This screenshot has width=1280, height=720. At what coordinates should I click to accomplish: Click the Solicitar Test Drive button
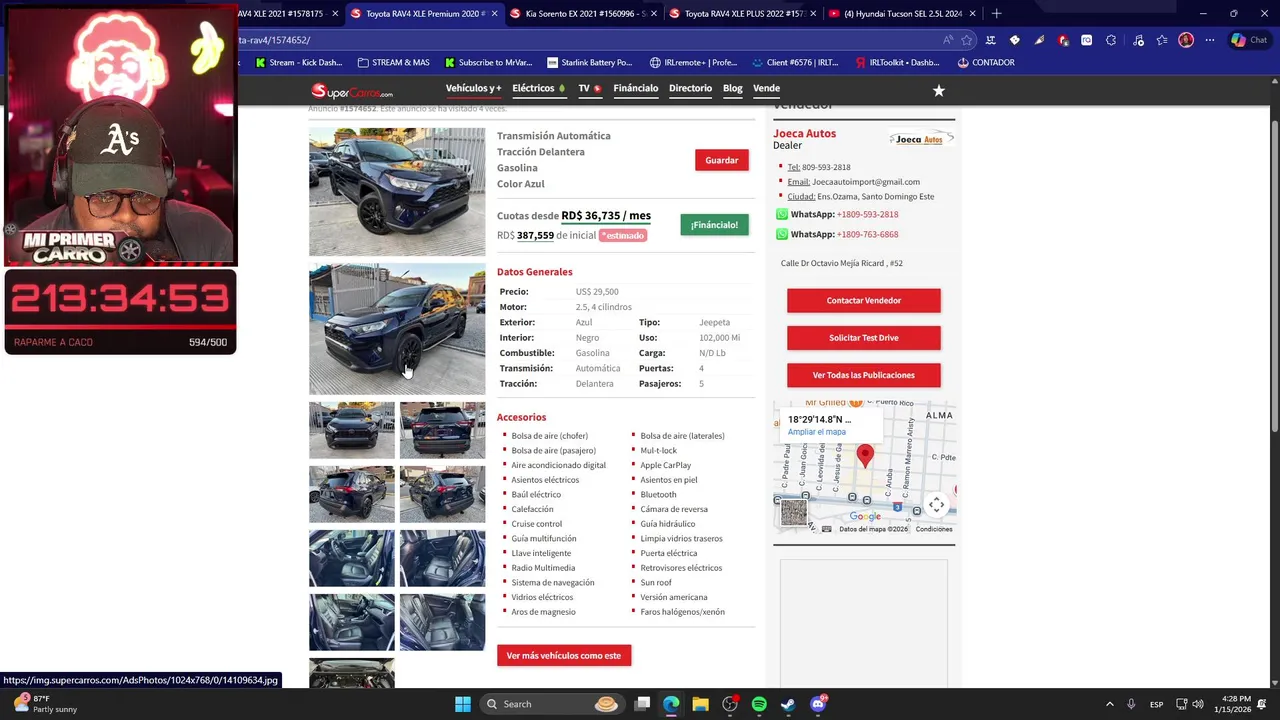click(864, 338)
